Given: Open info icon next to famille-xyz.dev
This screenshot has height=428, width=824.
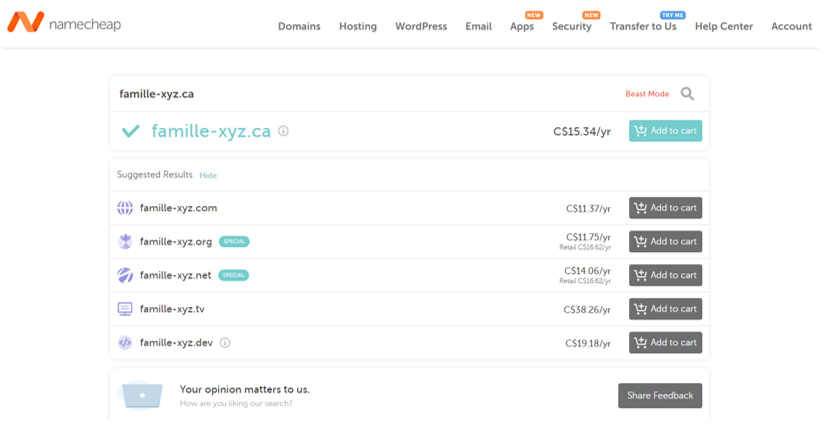Looking at the screenshot, I should [225, 343].
